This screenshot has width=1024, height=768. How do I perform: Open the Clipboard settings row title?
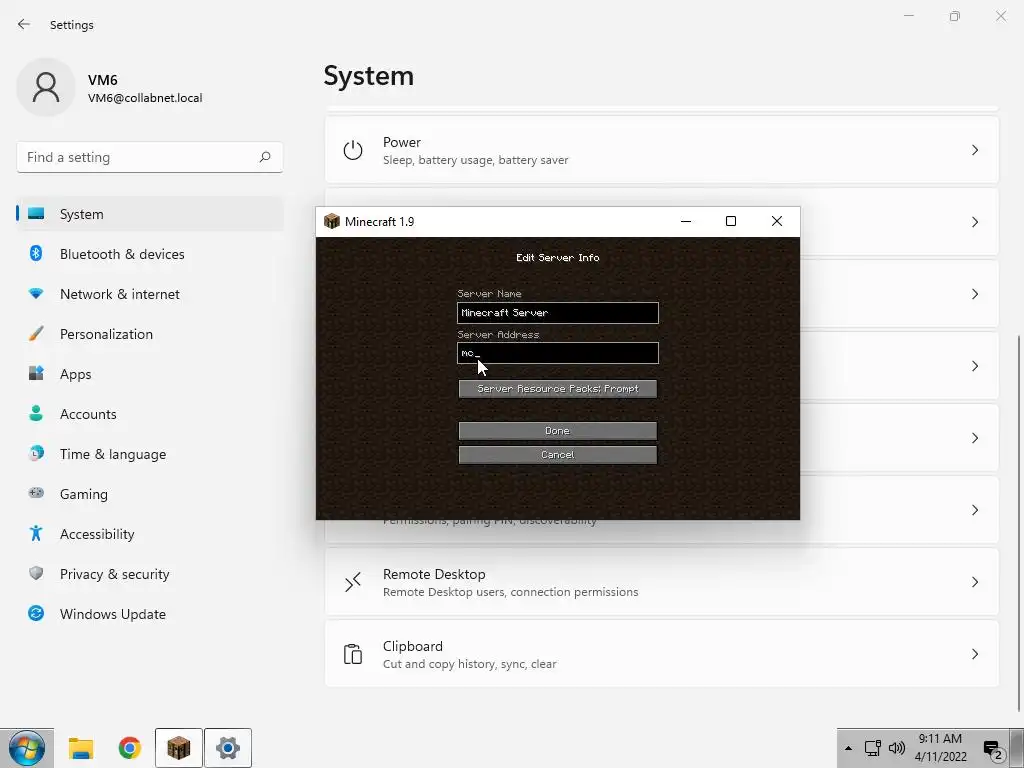click(x=413, y=646)
